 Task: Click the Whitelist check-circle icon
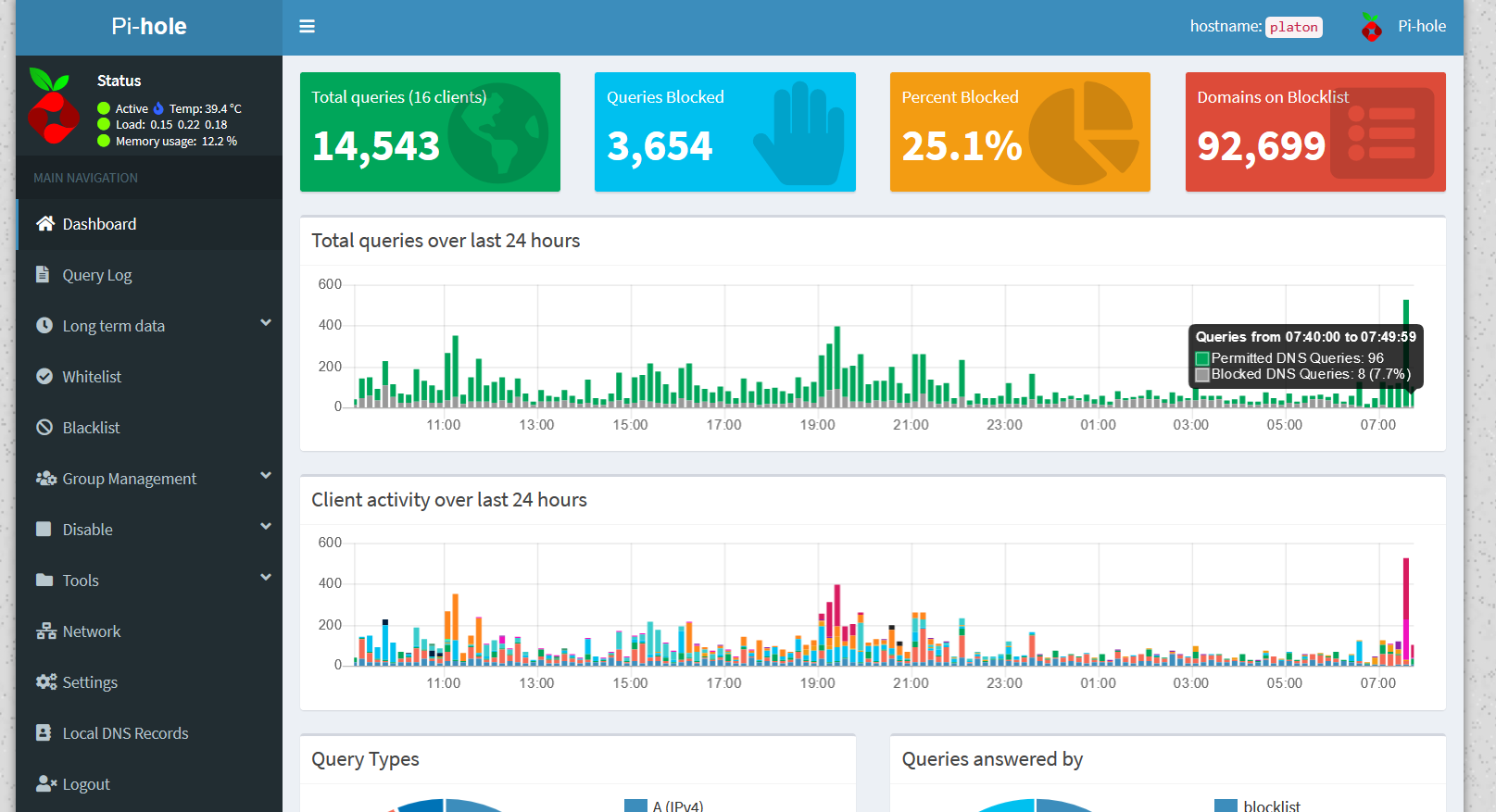tap(44, 376)
